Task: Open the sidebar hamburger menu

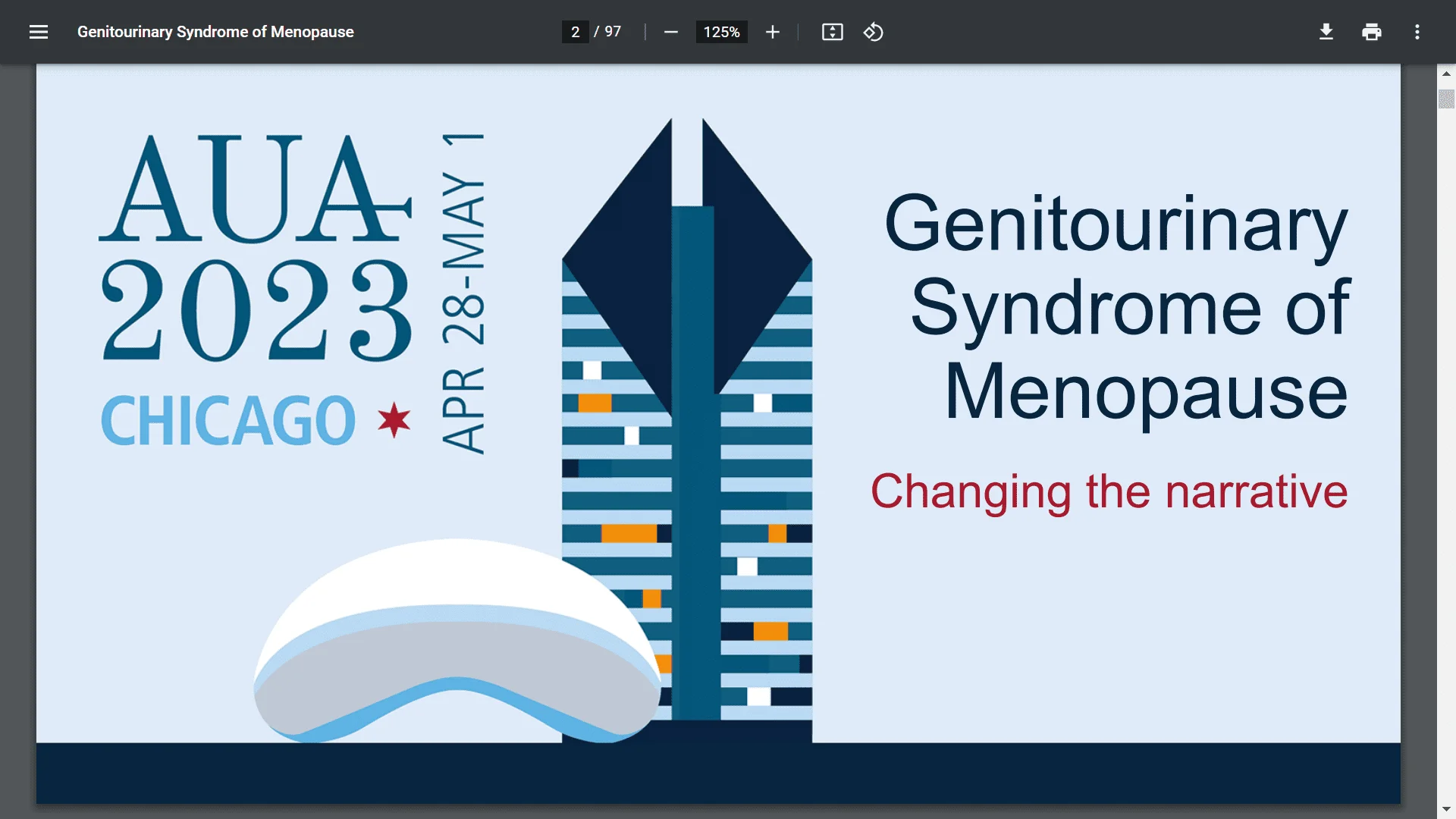Action: tap(39, 32)
